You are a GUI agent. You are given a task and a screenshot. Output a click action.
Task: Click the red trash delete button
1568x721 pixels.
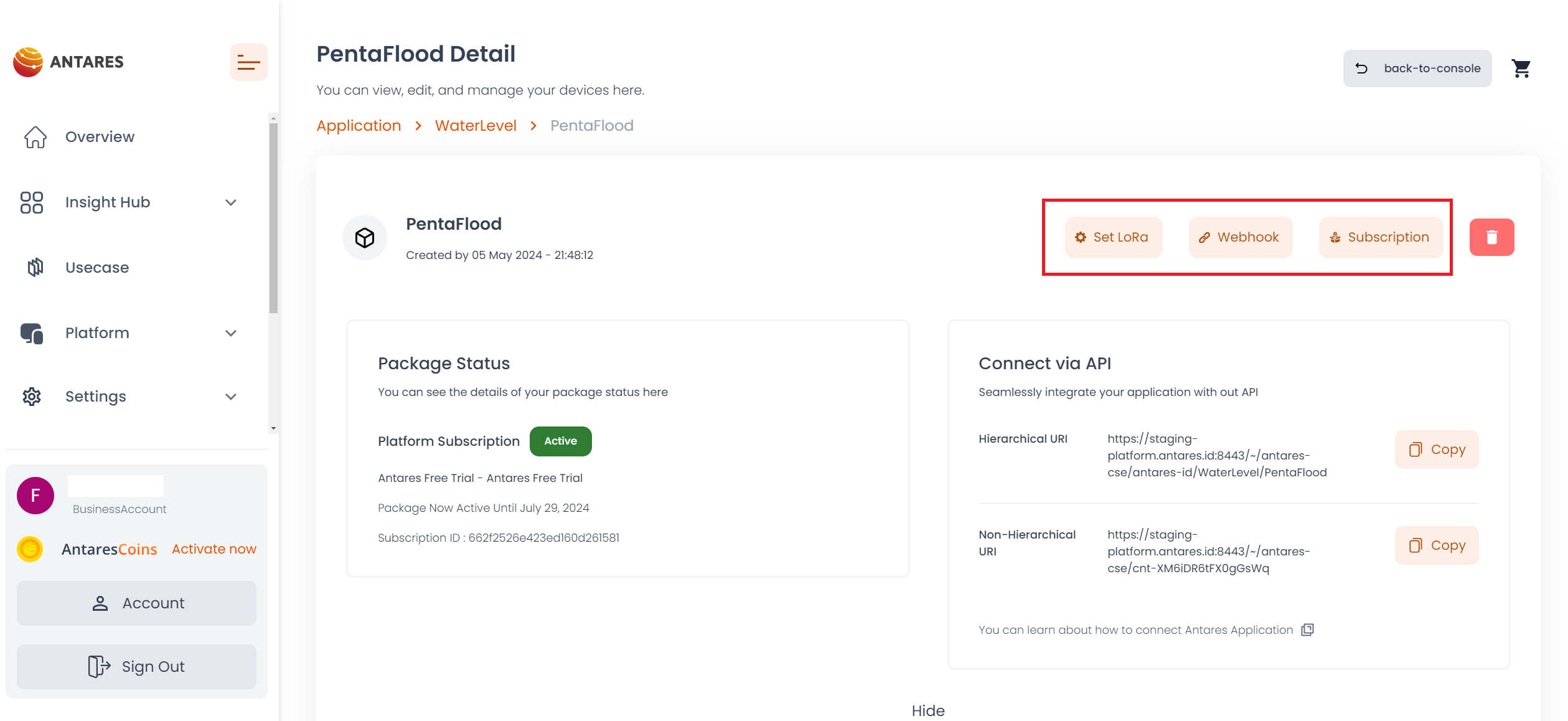point(1491,237)
